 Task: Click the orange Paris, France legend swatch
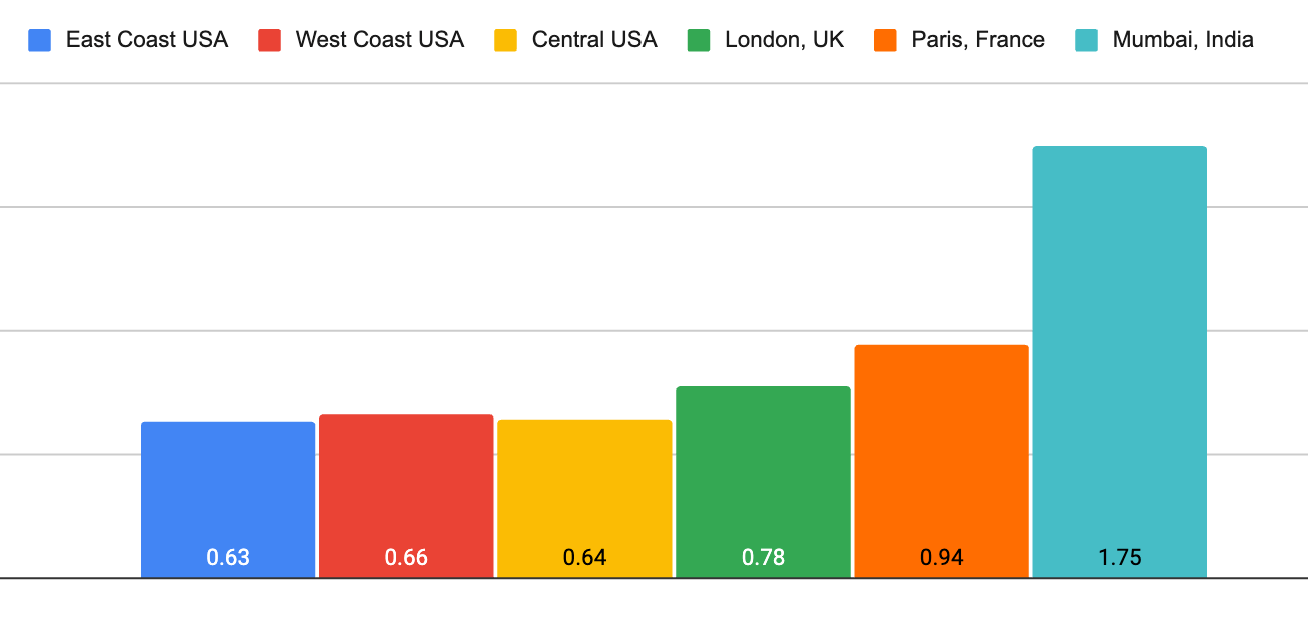coord(885,41)
